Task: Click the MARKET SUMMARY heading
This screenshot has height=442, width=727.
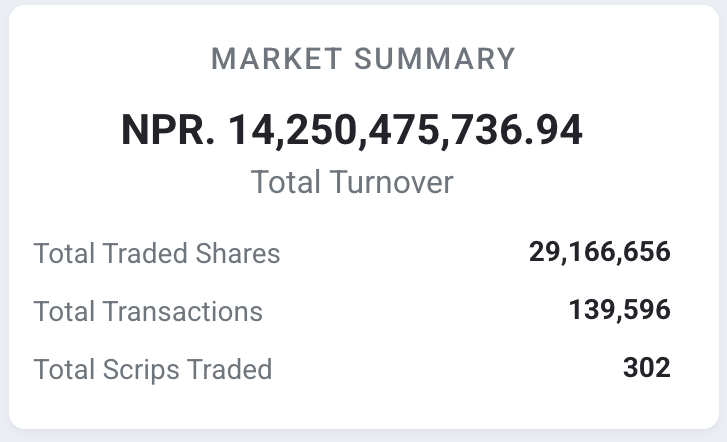Action: [x=363, y=59]
